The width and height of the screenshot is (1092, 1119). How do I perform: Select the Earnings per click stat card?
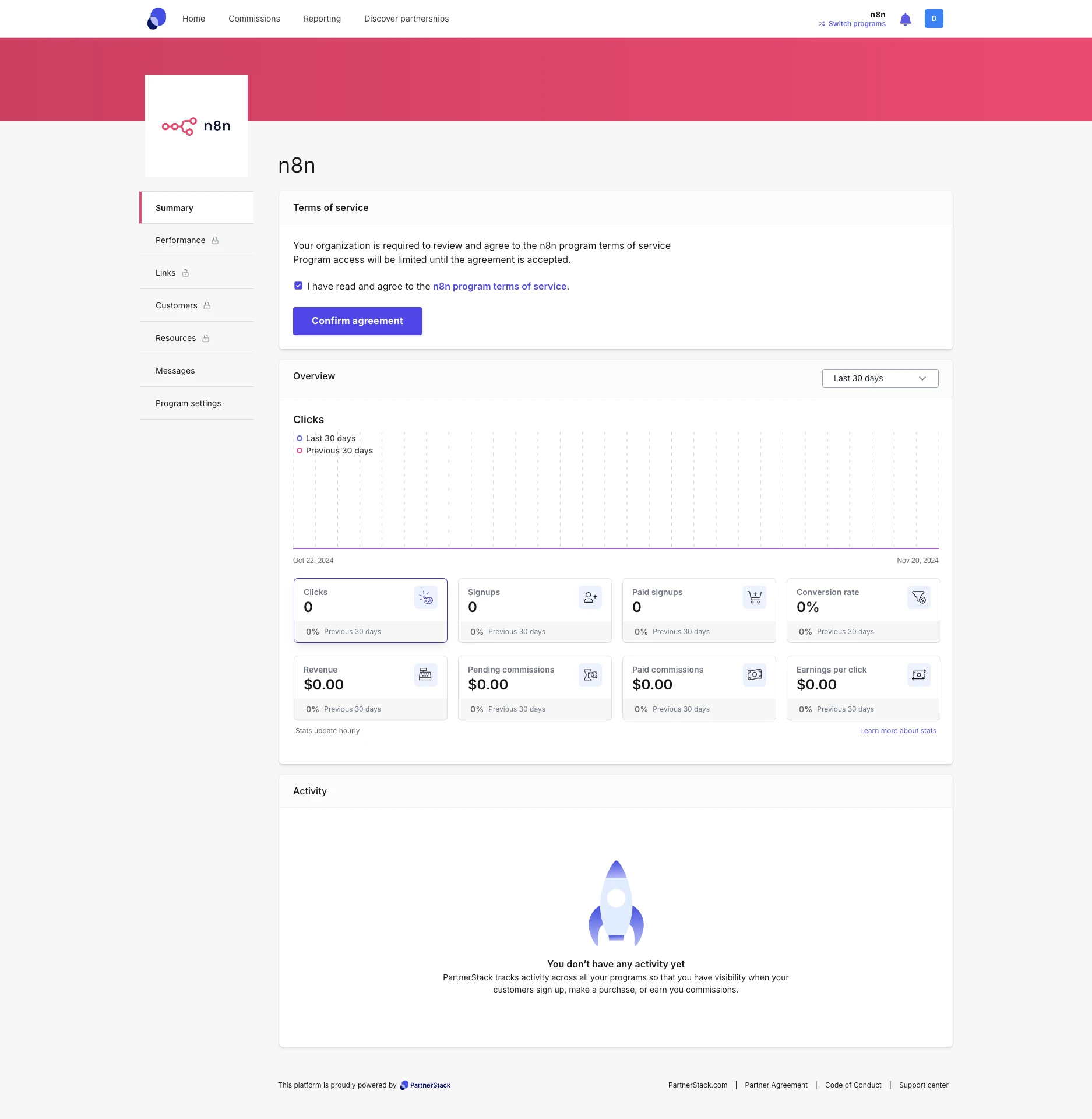[x=862, y=688]
